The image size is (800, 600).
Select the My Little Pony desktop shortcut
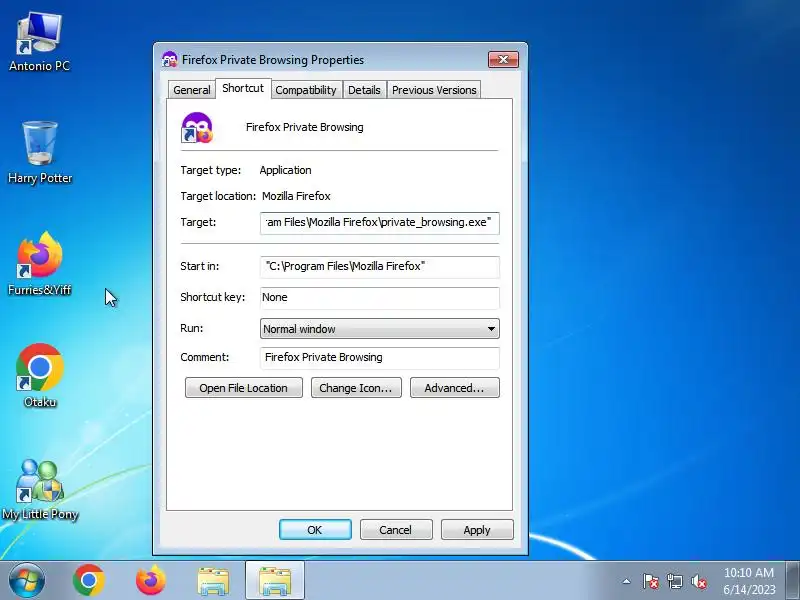tap(40, 489)
